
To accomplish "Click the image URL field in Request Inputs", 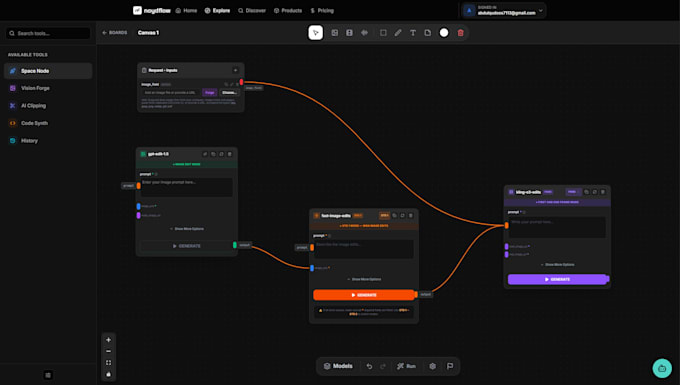I will (x=170, y=92).
